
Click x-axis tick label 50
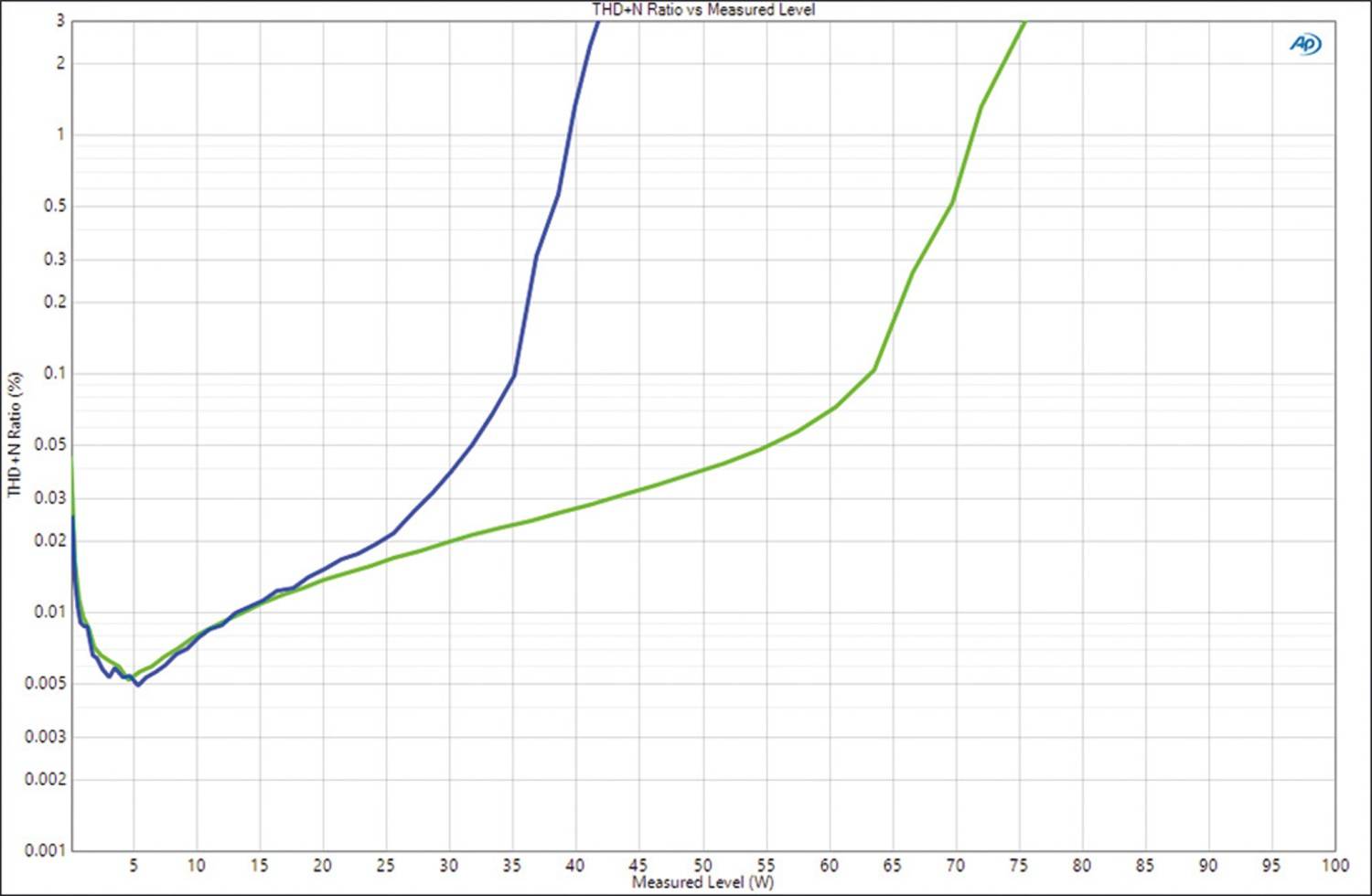(702, 865)
